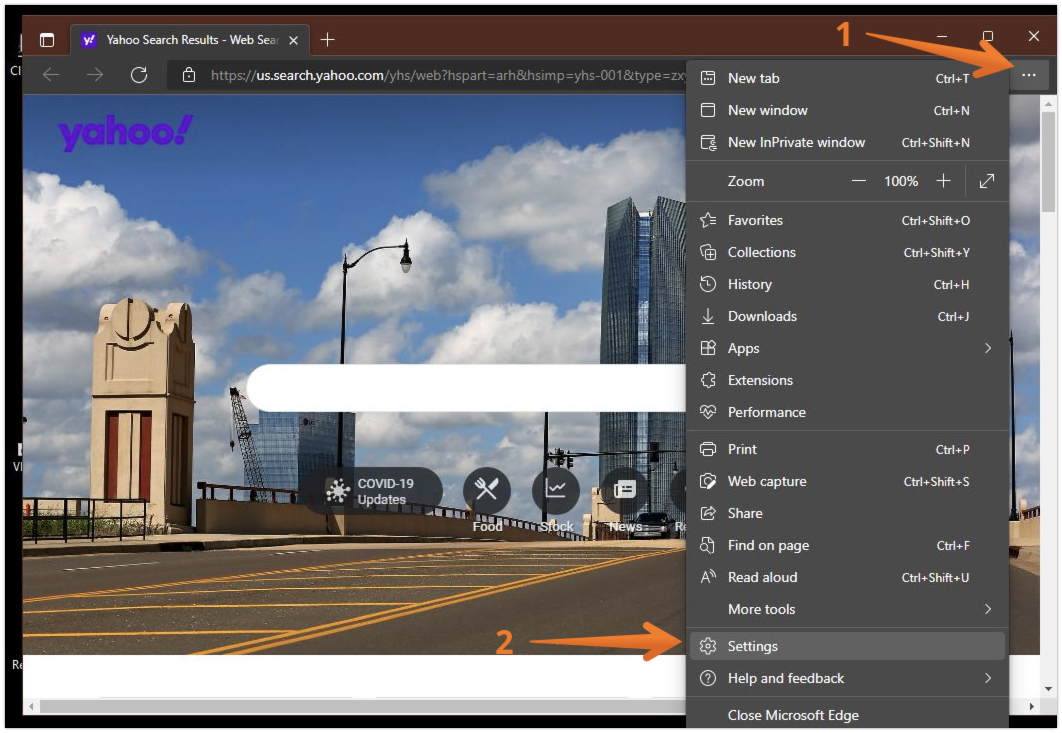Close the Yahoo Search Results tab

294,40
